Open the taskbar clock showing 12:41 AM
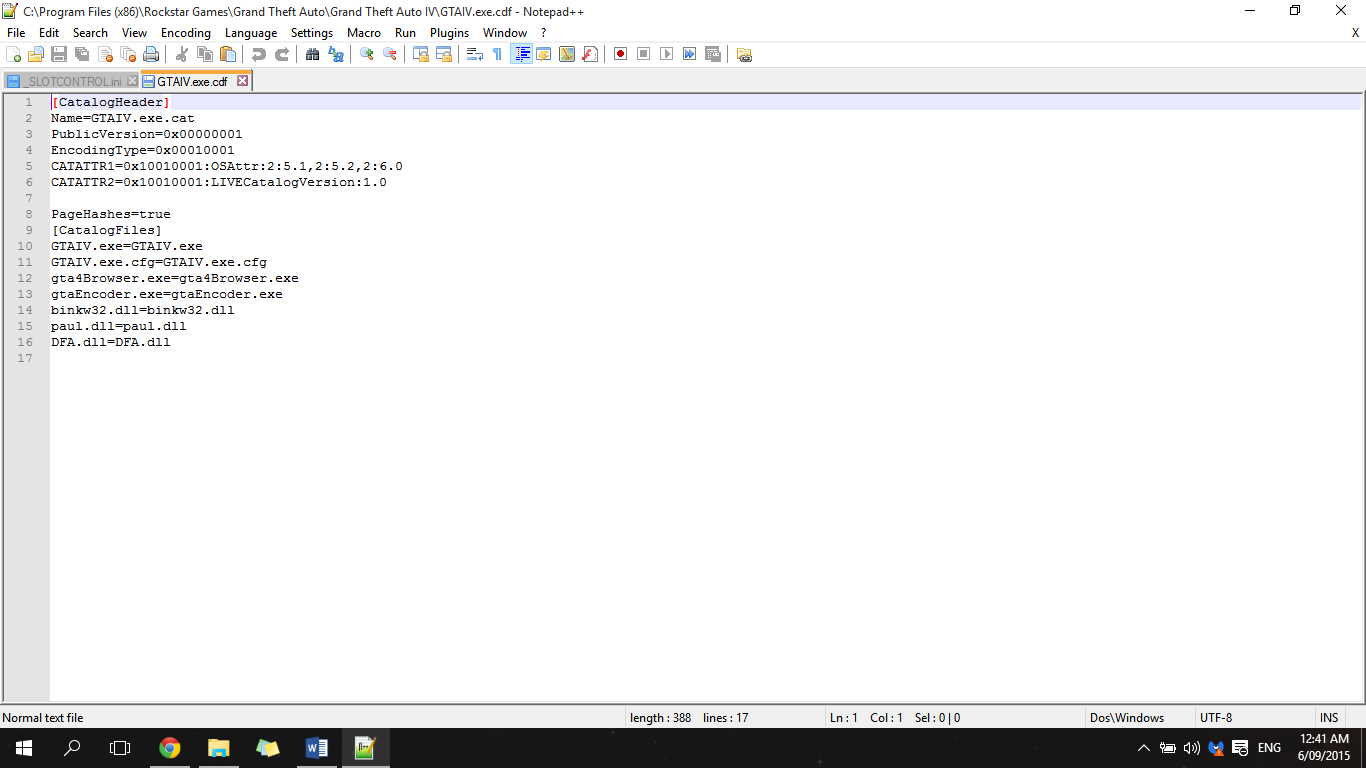Image resolution: width=1366 pixels, height=768 pixels. click(x=1325, y=748)
